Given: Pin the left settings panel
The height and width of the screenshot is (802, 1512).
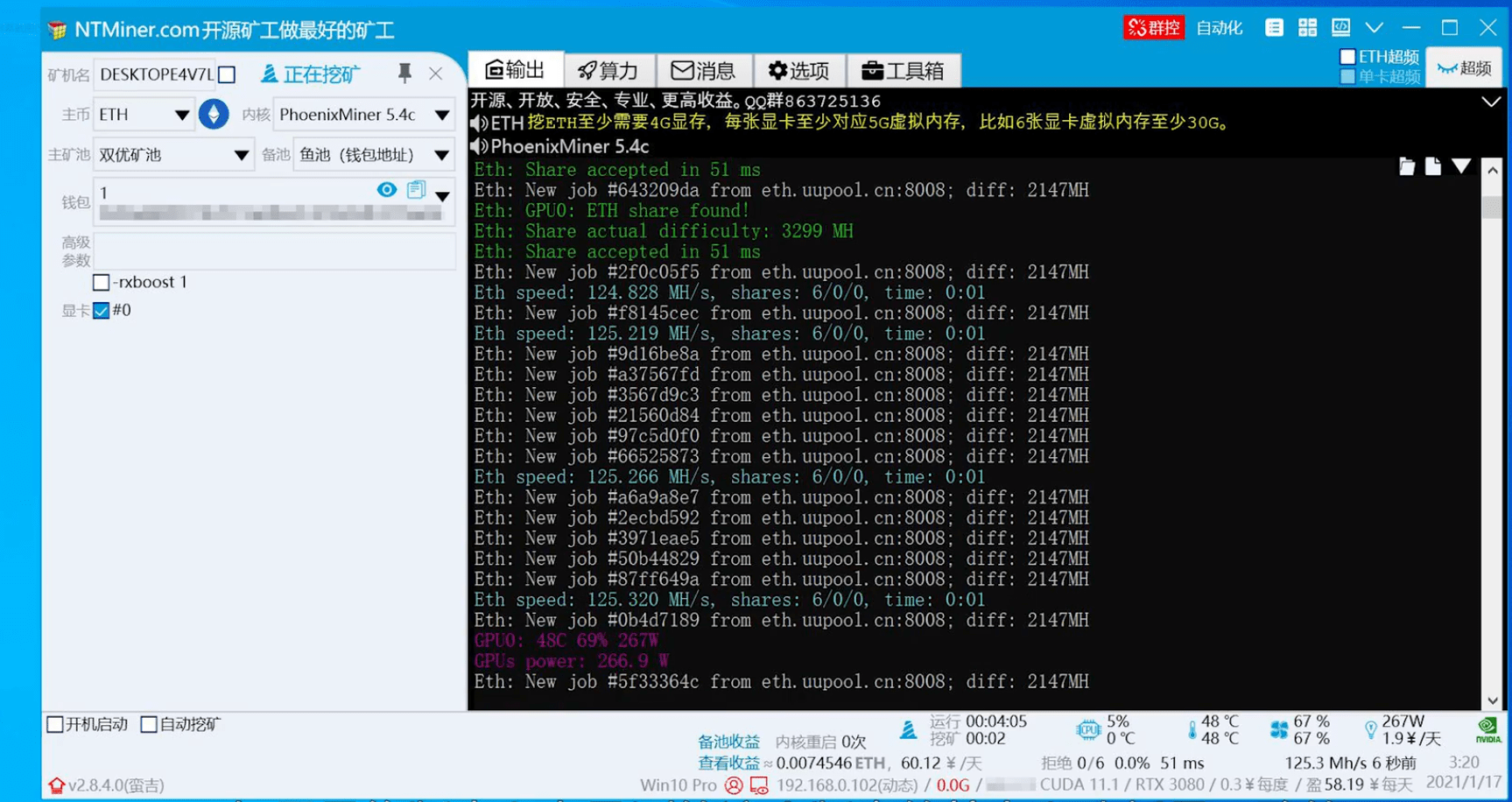Looking at the screenshot, I should [x=404, y=74].
